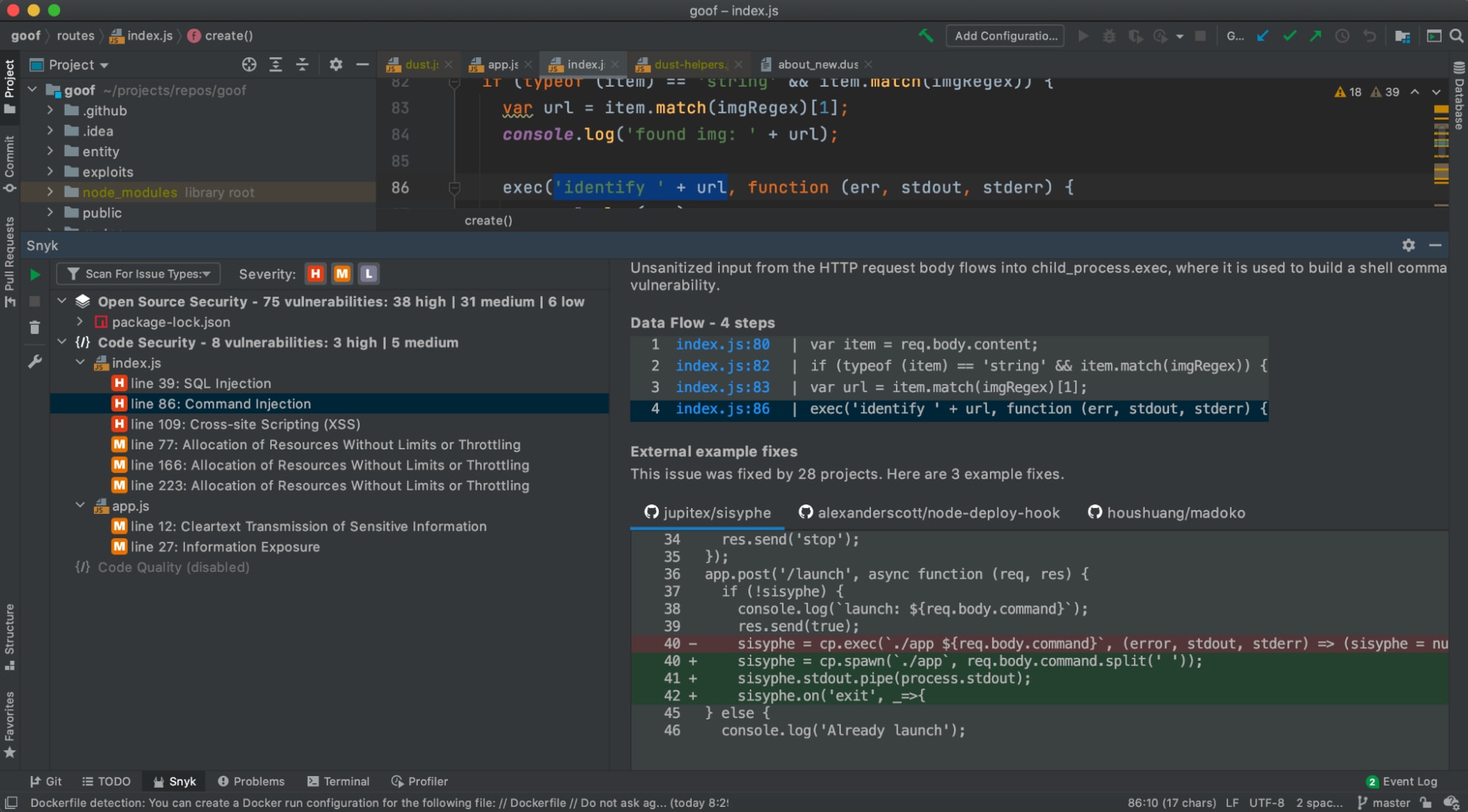Clear Snyk results with trash icon
1468x812 pixels.
click(x=35, y=327)
